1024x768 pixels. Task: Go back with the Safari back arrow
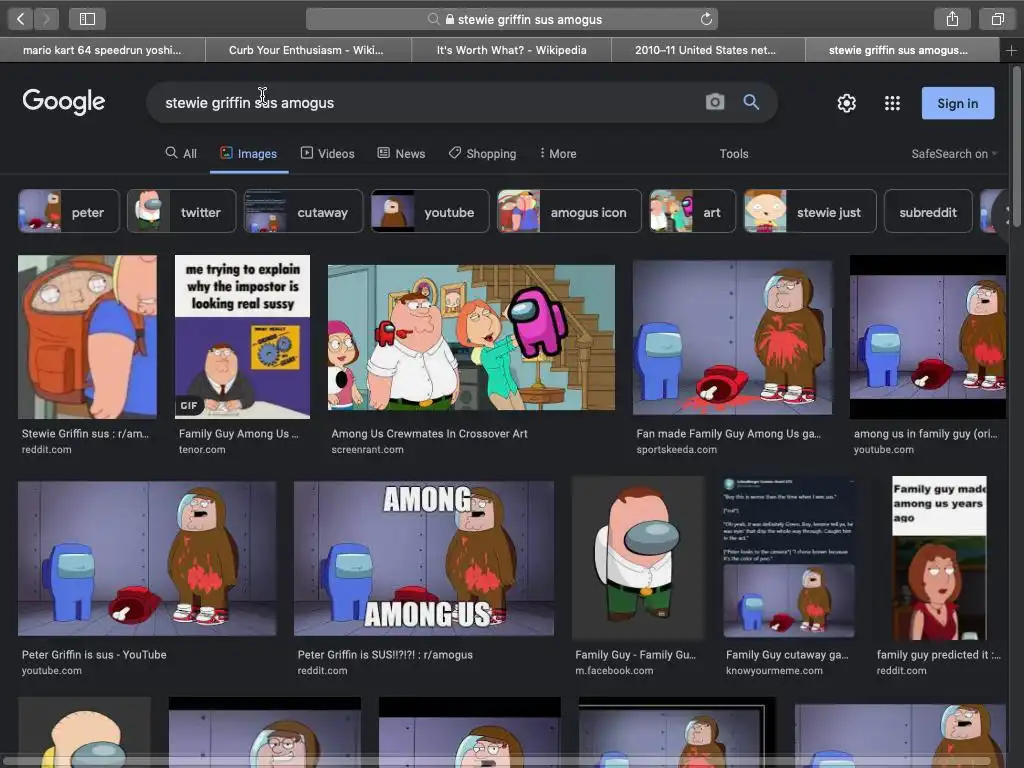click(20, 19)
